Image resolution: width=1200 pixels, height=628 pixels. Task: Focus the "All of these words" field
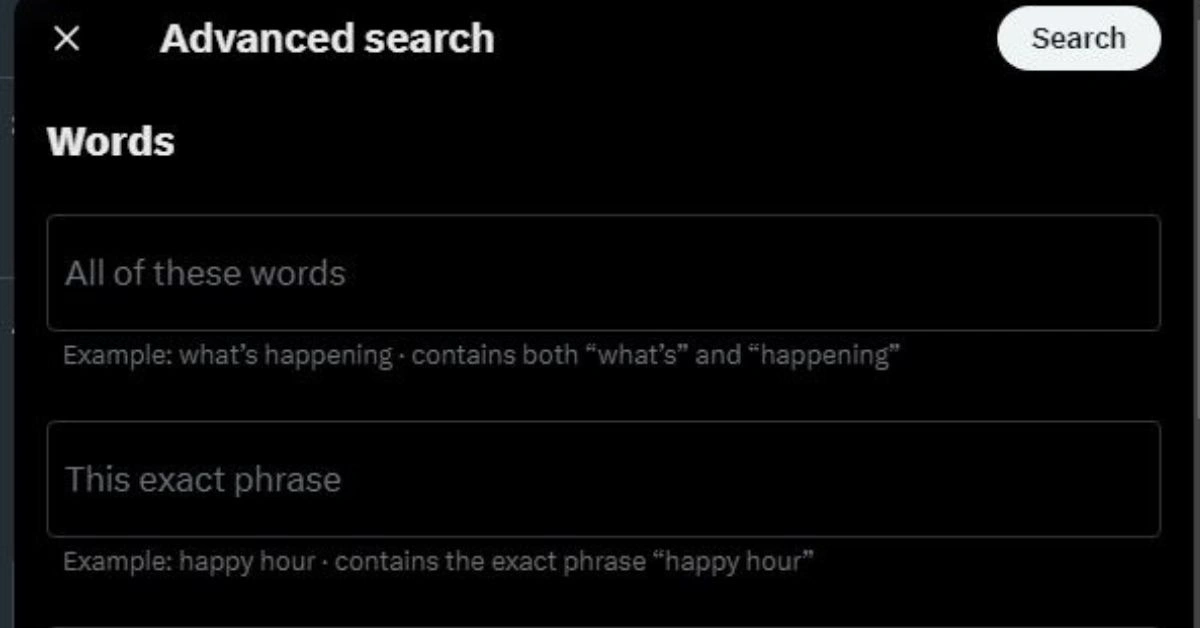(x=602, y=273)
